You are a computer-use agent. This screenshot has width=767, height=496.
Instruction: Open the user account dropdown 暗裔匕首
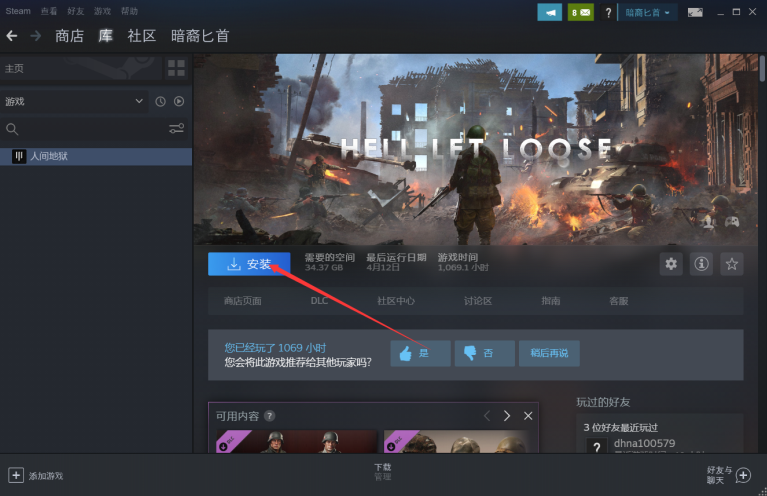click(647, 13)
